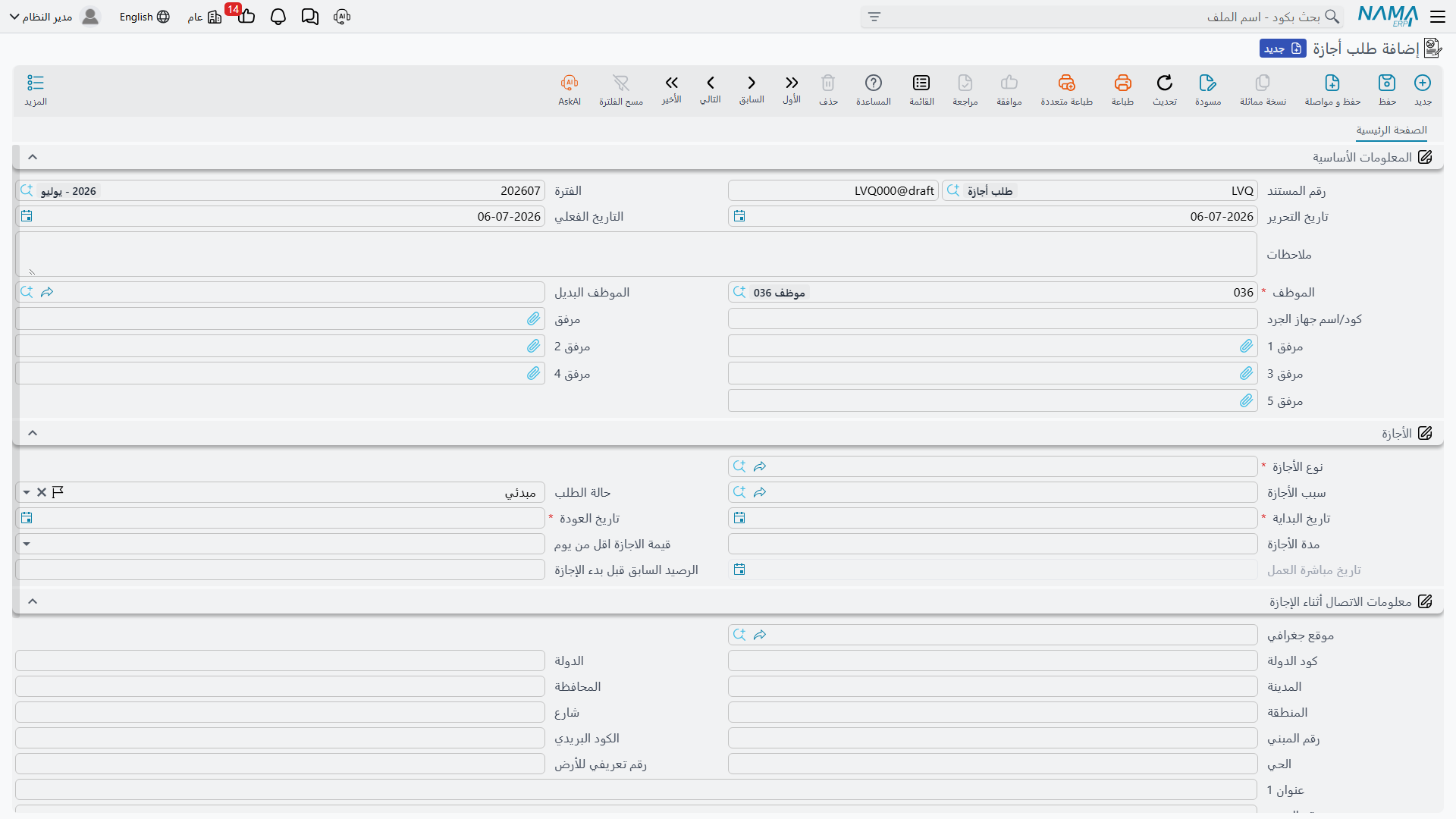Click the كود الدولة input field
Image resolution: width=1456 pixels, height=819 pixels.
(x=993, y=661)
